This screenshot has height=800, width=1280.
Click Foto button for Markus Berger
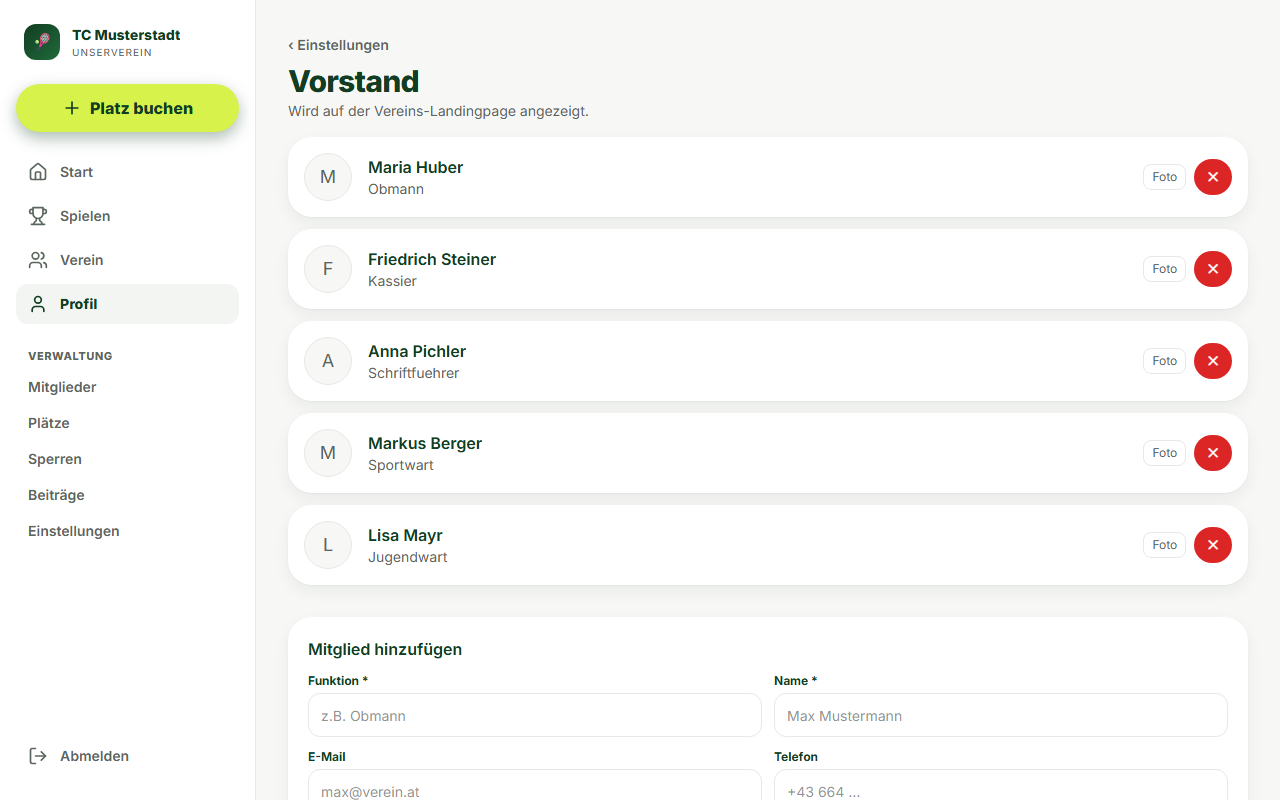1164,453
